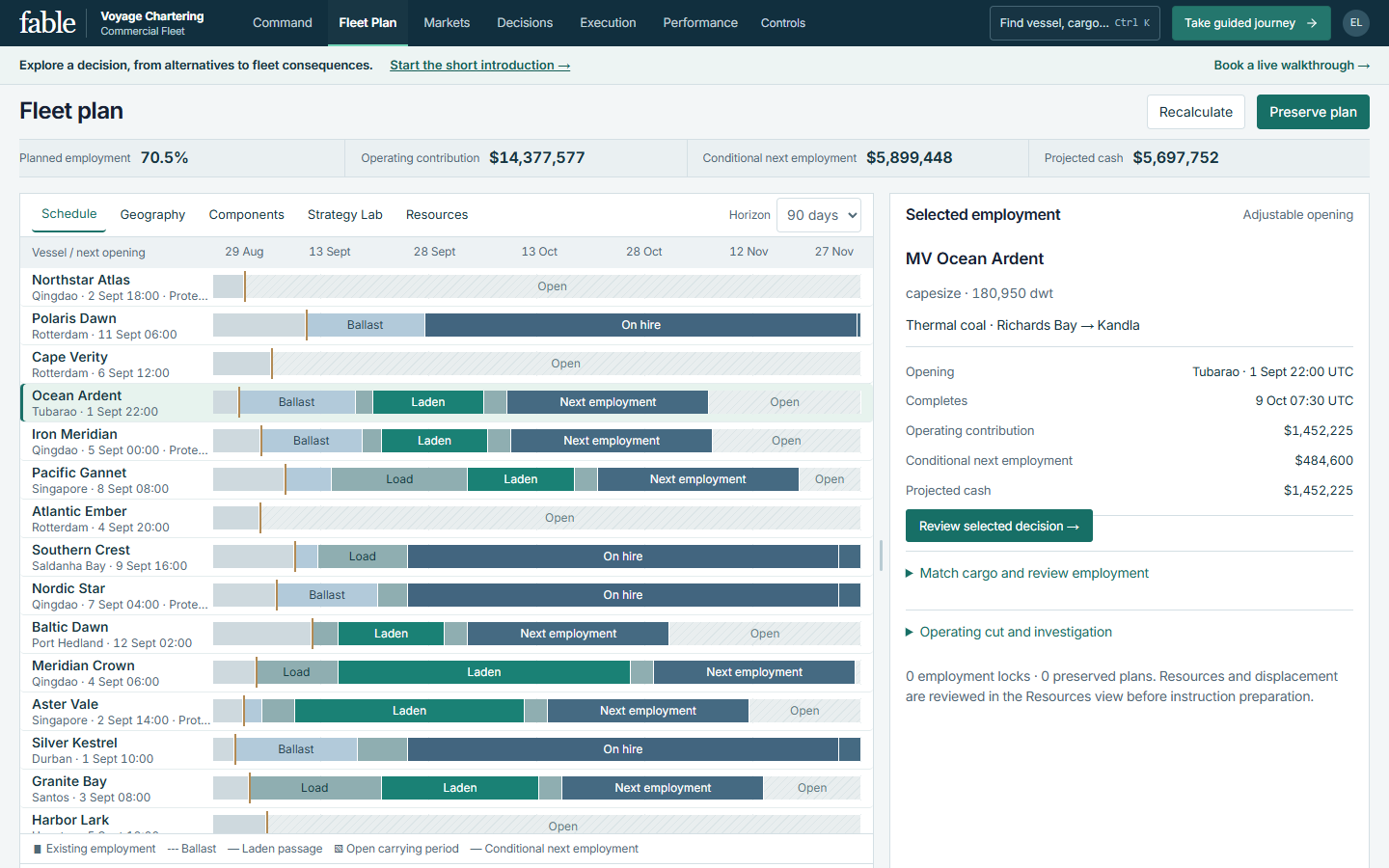Open the Decisions section
The width and height of the screenshot is (1389, 868).
(525, 23)
